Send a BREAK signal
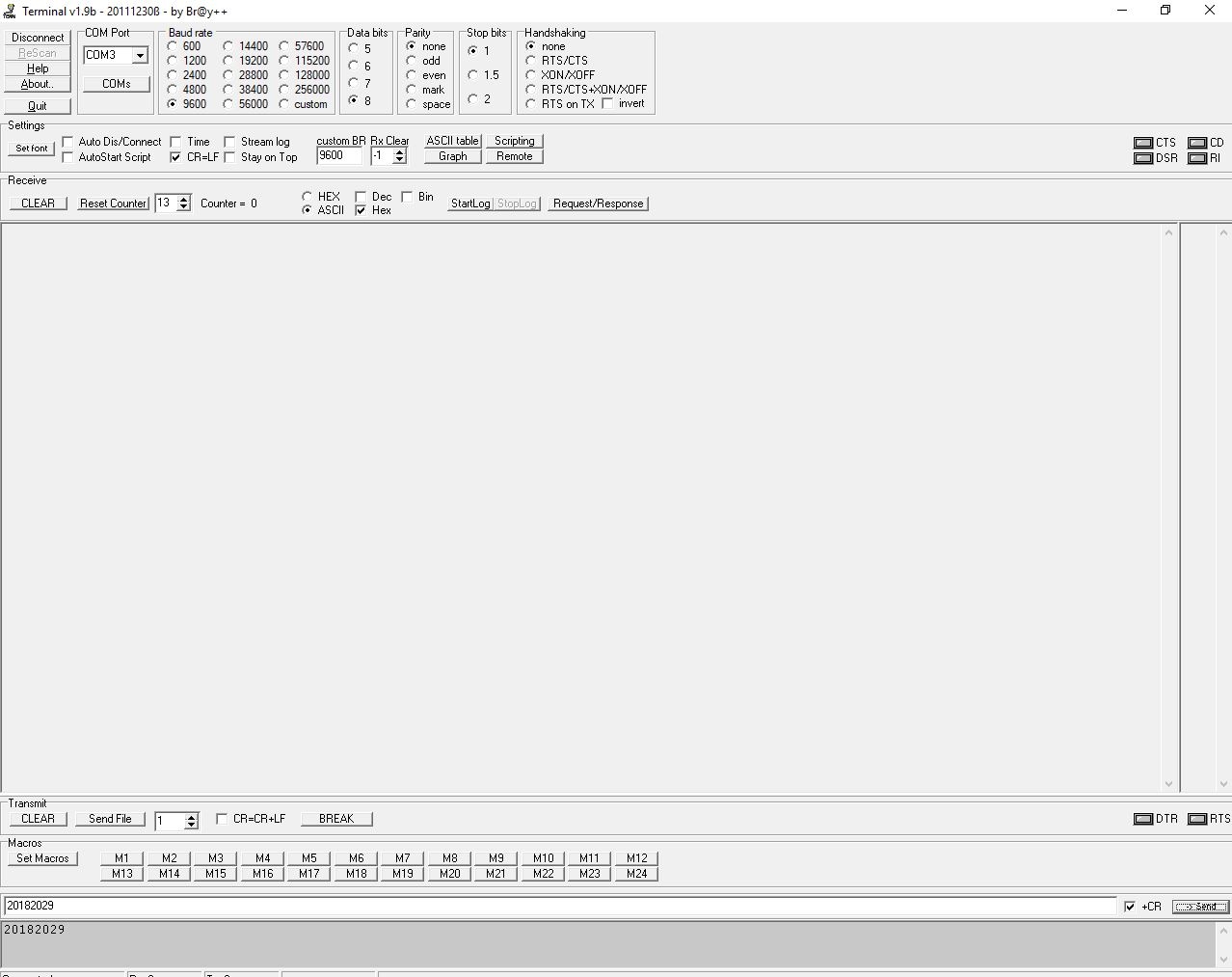 click(x=336, y=819)
